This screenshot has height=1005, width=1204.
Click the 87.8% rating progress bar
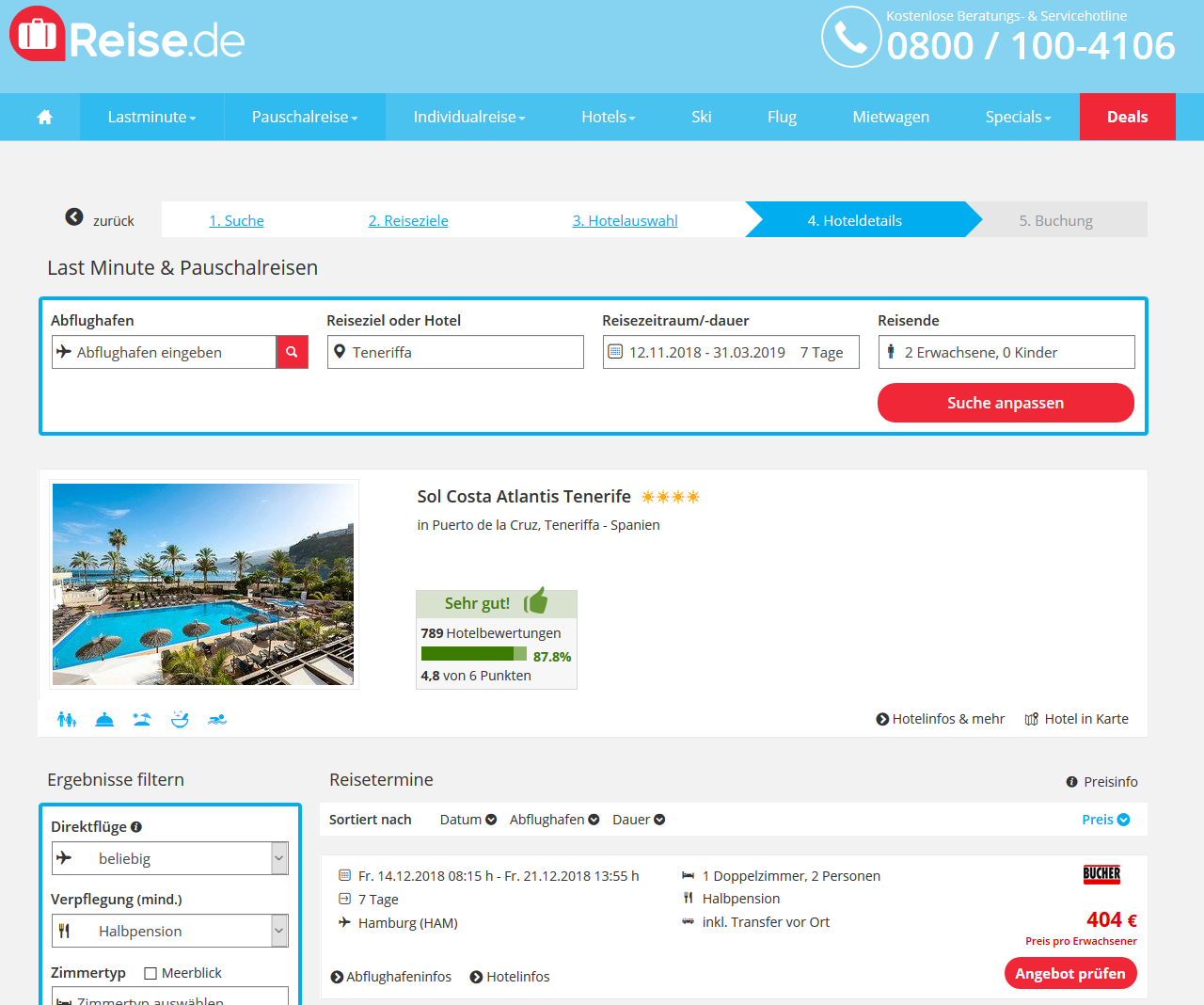pos(474,654)
